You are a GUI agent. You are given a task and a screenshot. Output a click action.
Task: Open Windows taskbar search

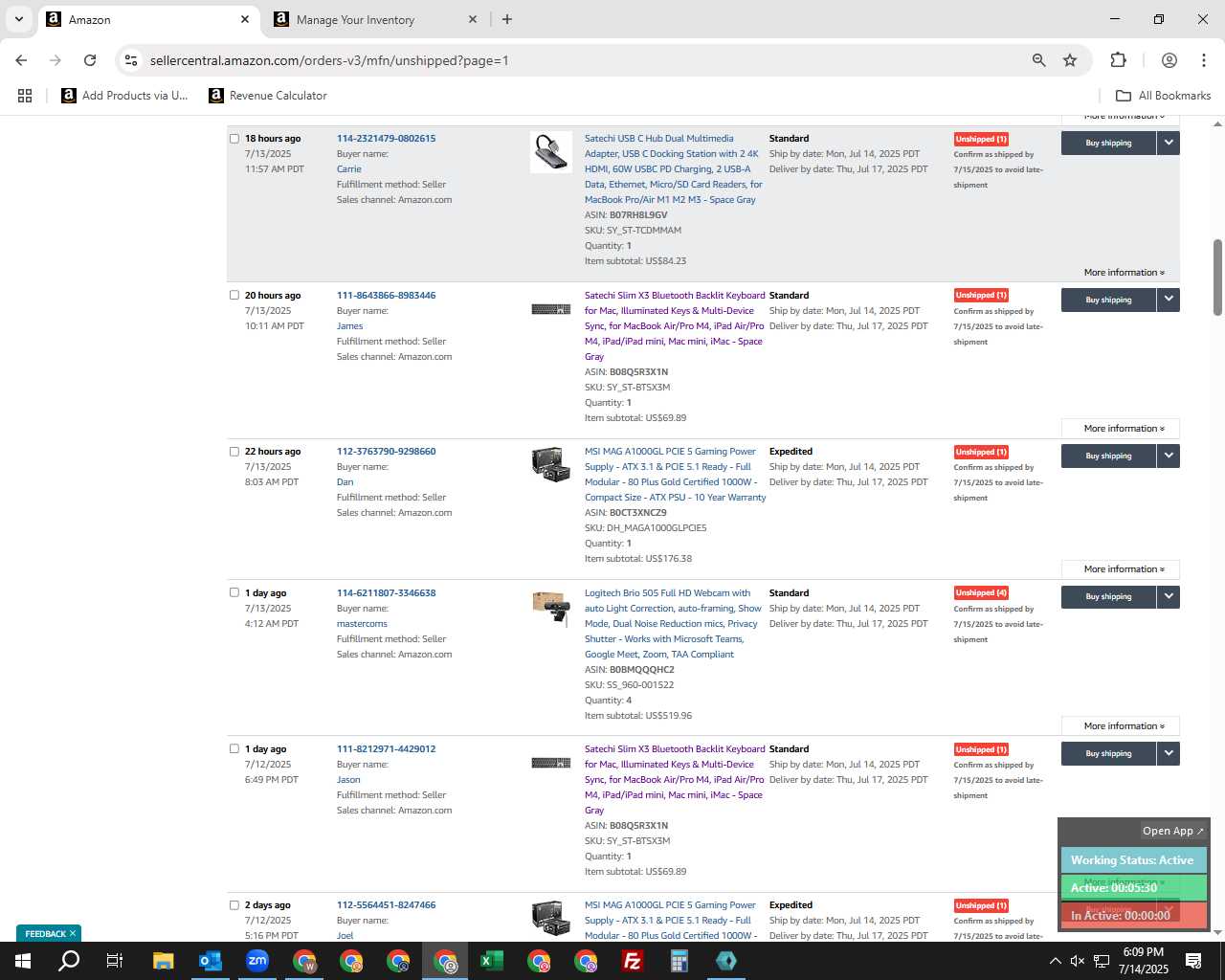coord(69,961)
